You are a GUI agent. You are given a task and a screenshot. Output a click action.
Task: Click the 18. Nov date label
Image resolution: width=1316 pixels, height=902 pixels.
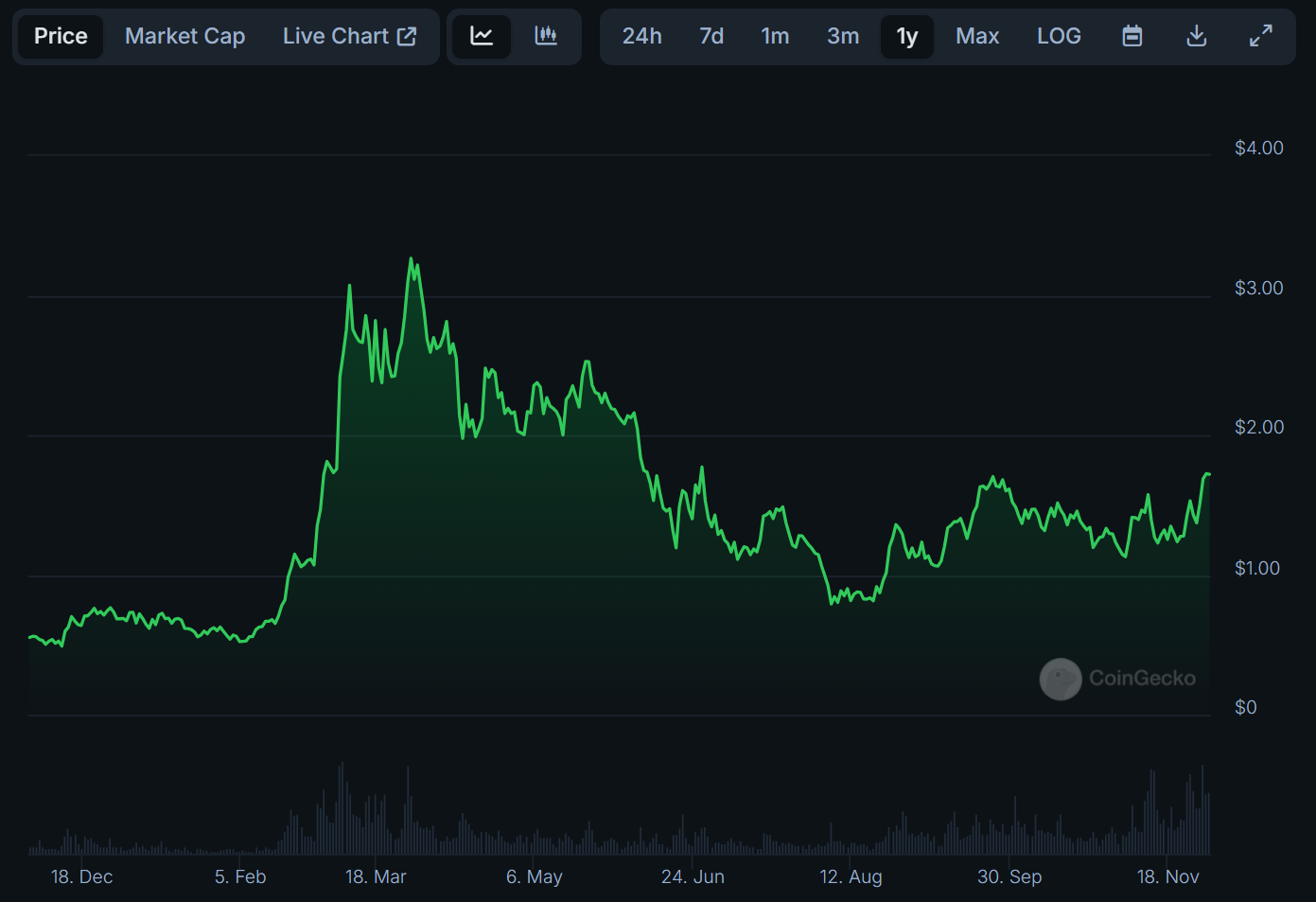click(x=1167, y=876)
